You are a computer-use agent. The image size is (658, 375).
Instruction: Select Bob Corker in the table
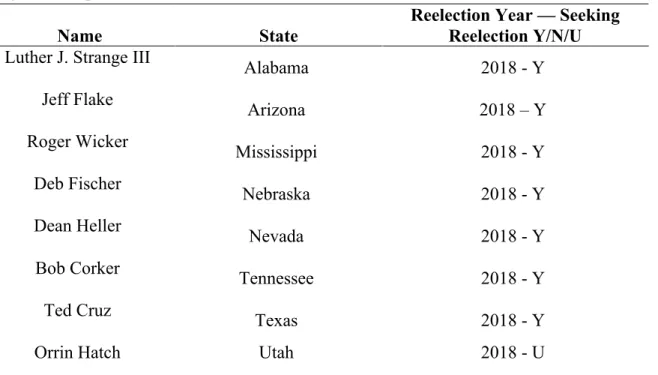77,268
